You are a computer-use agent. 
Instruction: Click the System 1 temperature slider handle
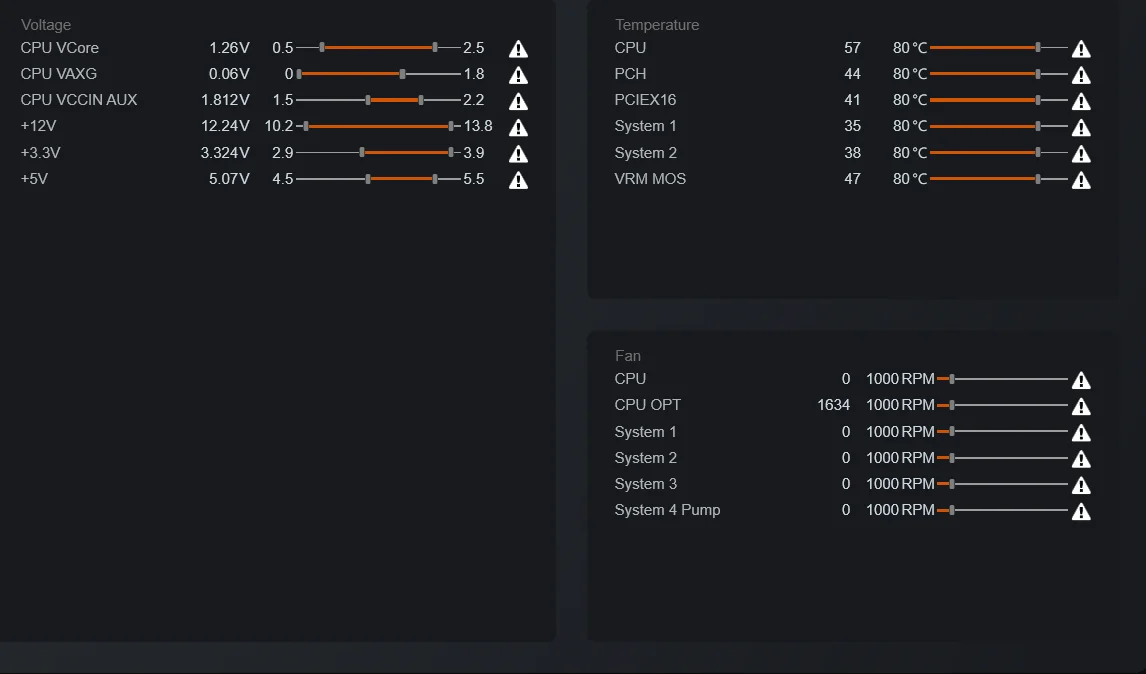point(1038,126)
